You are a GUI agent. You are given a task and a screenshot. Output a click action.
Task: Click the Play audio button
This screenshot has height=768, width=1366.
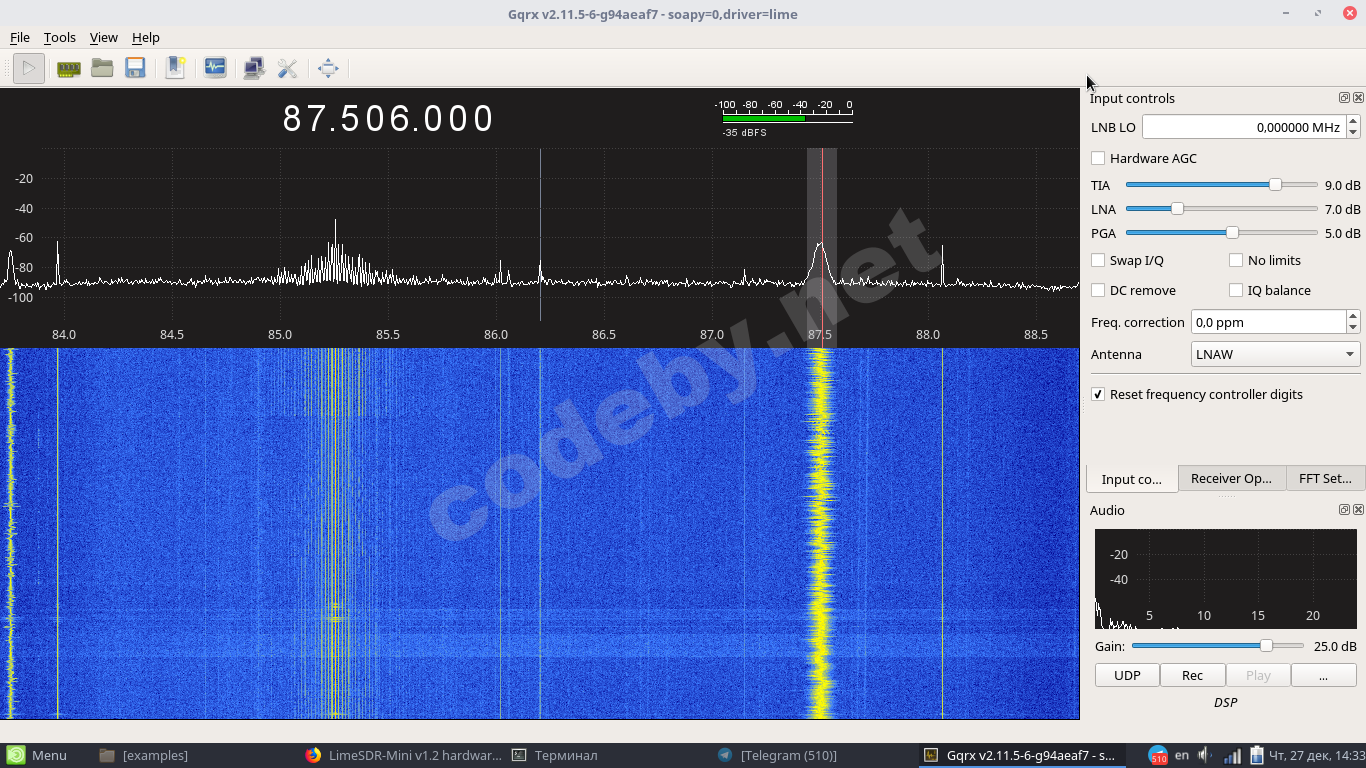pos(1258,675)
